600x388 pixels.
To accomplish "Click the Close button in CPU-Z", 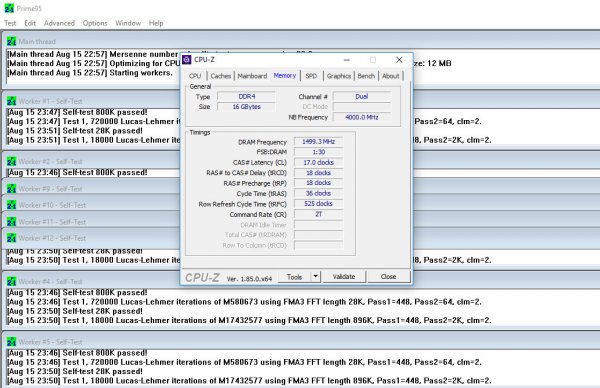I will (388, 276).
